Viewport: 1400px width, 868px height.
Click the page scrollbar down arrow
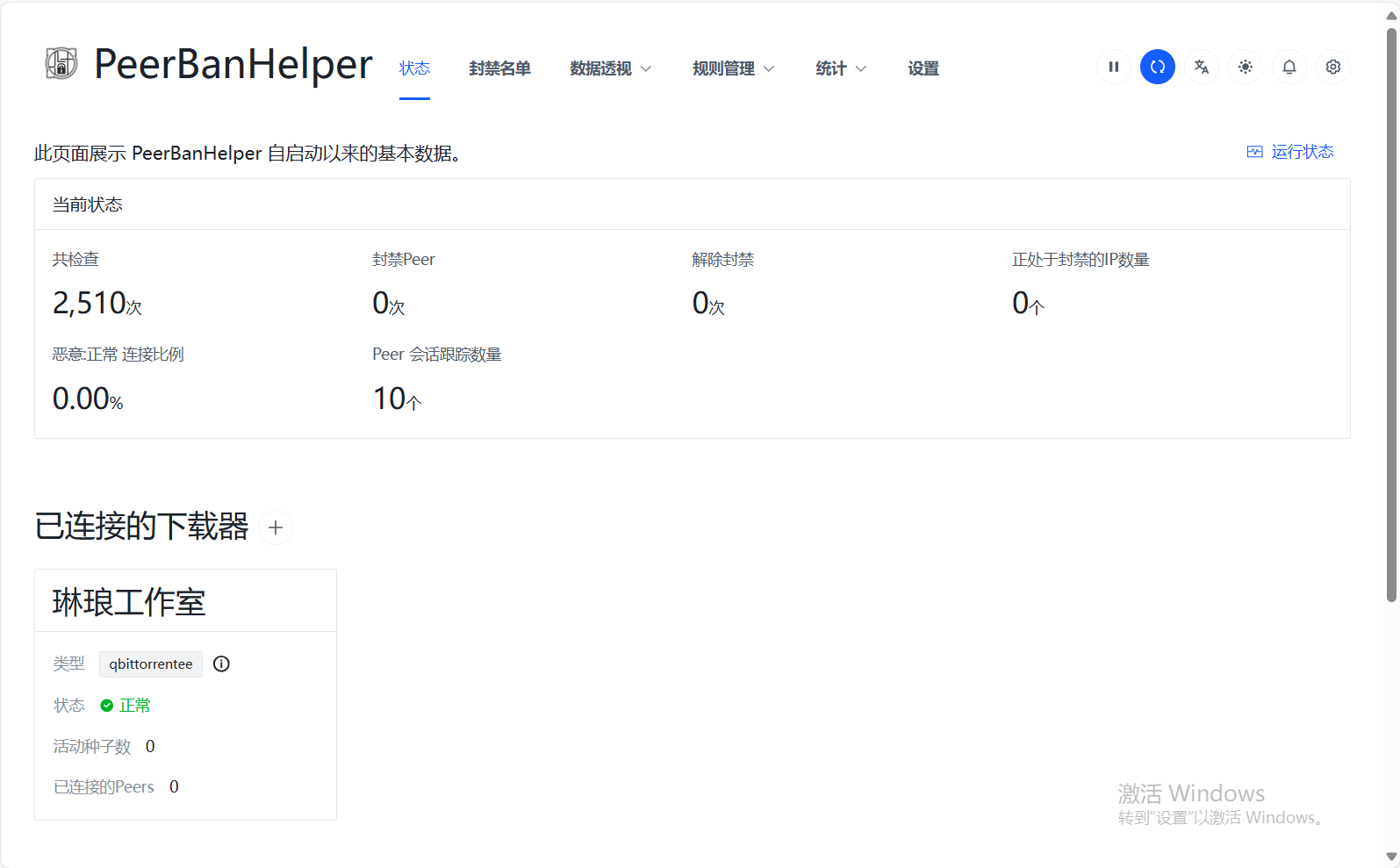tap(1391, 857)
